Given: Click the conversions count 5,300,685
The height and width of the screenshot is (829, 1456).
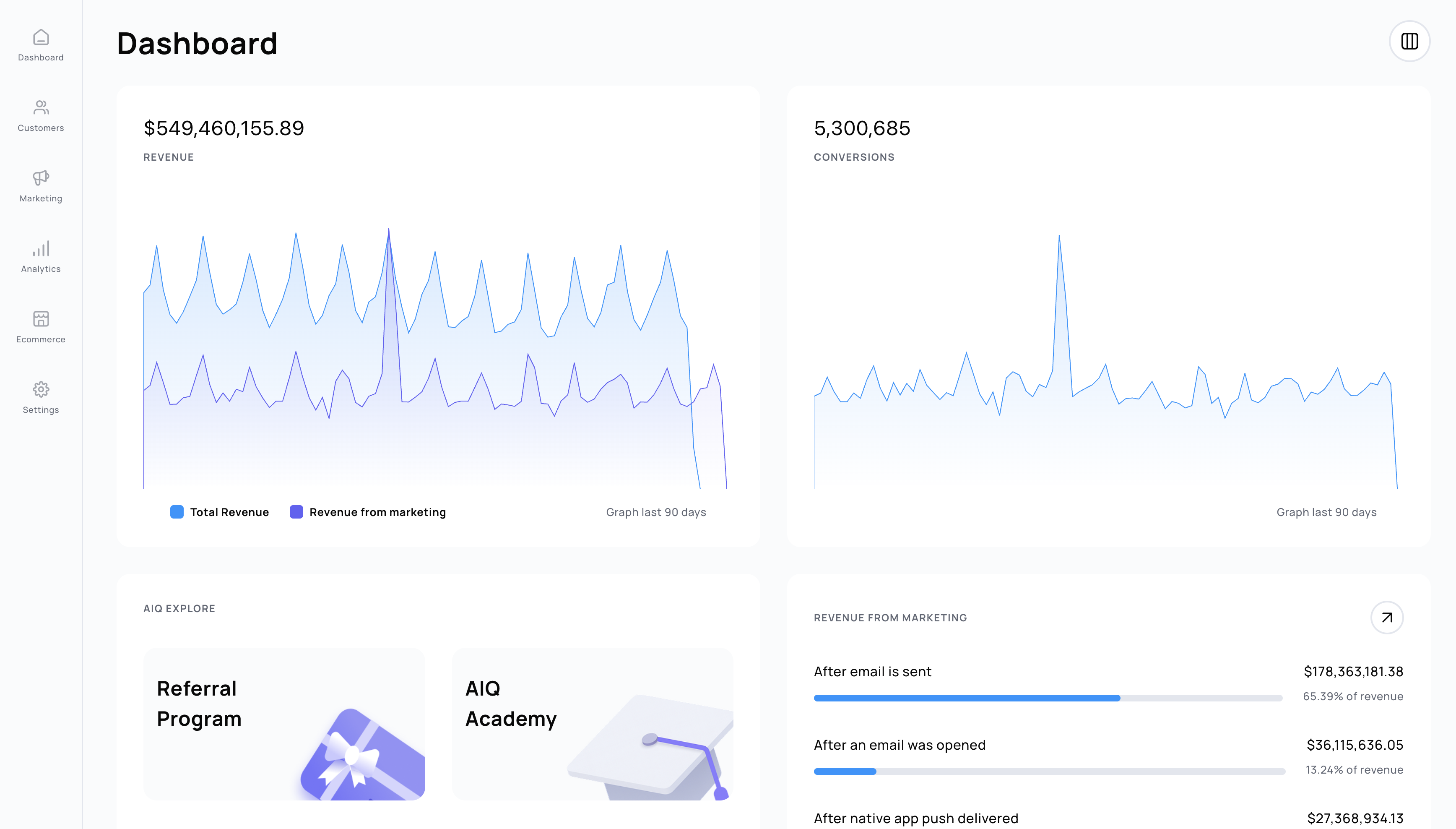Looking at the screenshot, I should coord(861,128).
